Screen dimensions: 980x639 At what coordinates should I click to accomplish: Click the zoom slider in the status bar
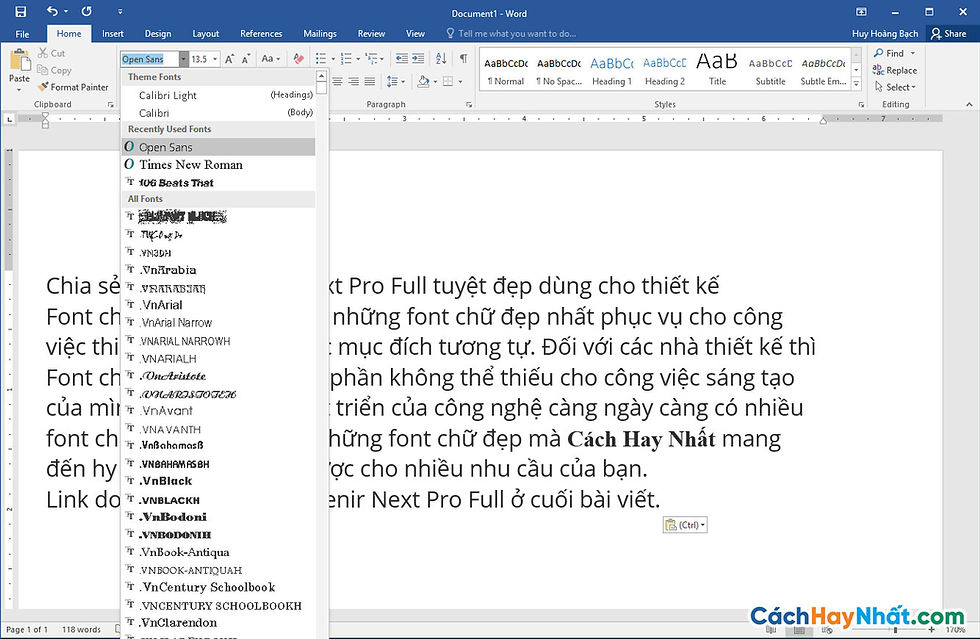[x=894, y=630]
